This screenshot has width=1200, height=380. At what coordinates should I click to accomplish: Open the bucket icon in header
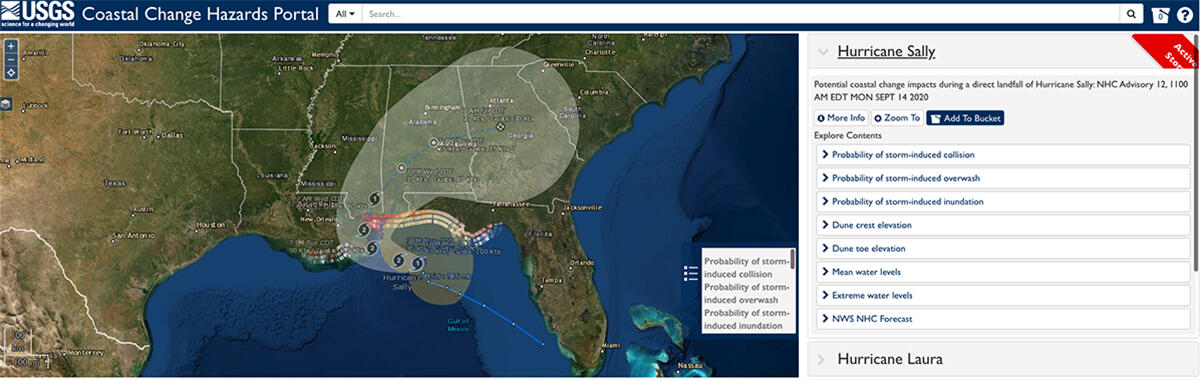1160,15
